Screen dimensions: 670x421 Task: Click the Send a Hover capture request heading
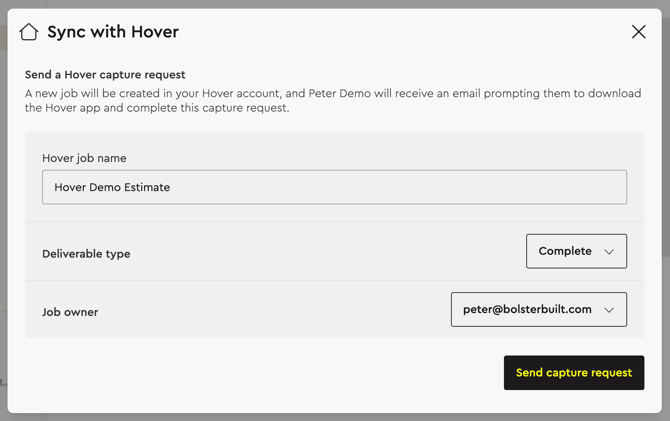pyautogui.click(x=105, y=75)
